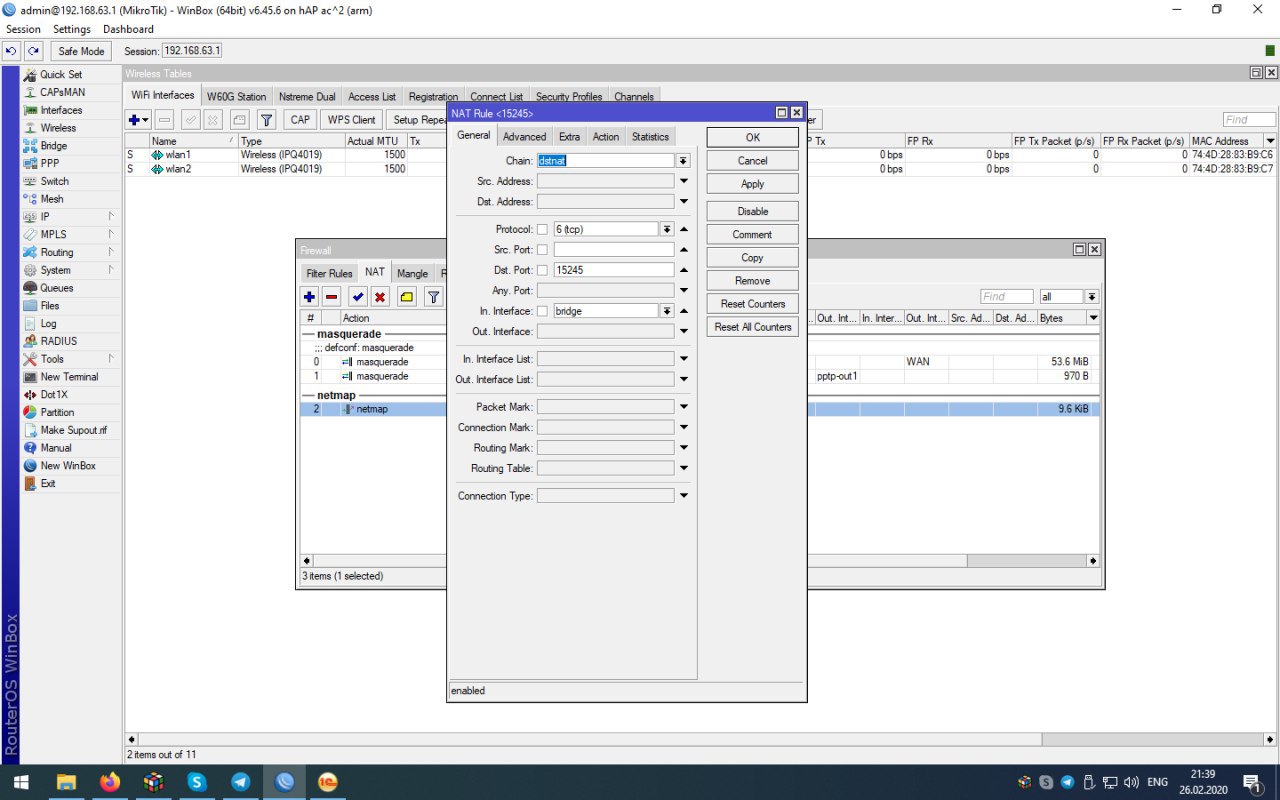Expand the Packet Mark field
1280x800 pixels.
click(684, 407)
